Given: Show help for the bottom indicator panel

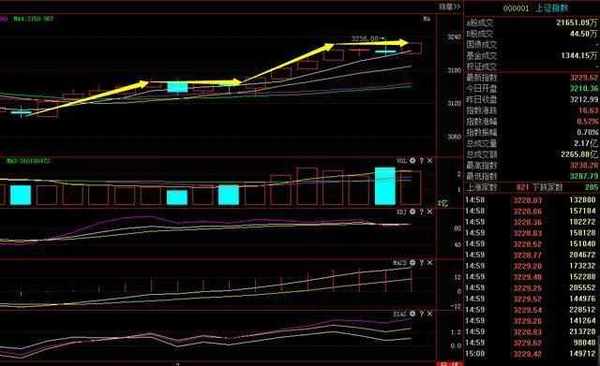Looking at the screenshot, I should coord(421,314).
